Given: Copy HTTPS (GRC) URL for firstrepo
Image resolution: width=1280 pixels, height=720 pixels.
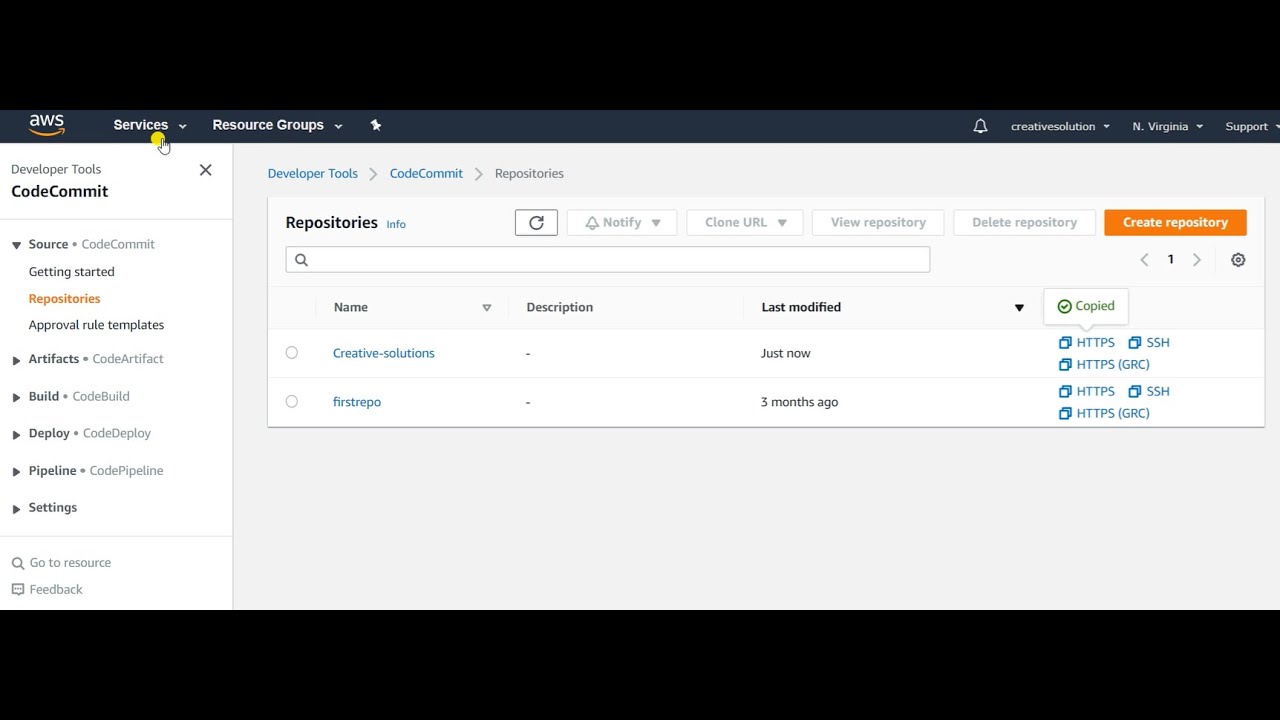Looking at the screenshot, I should pos(1105,413).
